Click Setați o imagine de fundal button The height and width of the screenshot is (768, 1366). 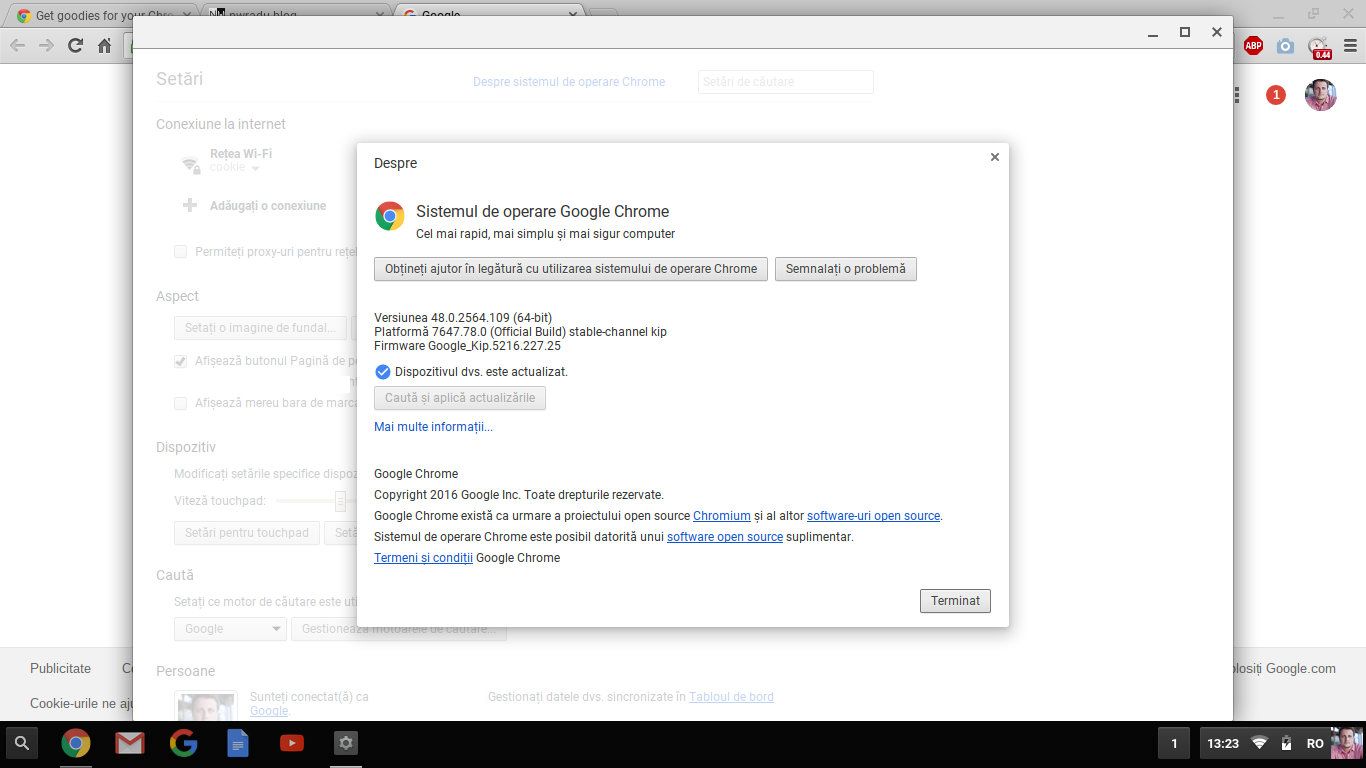point(260,328)
